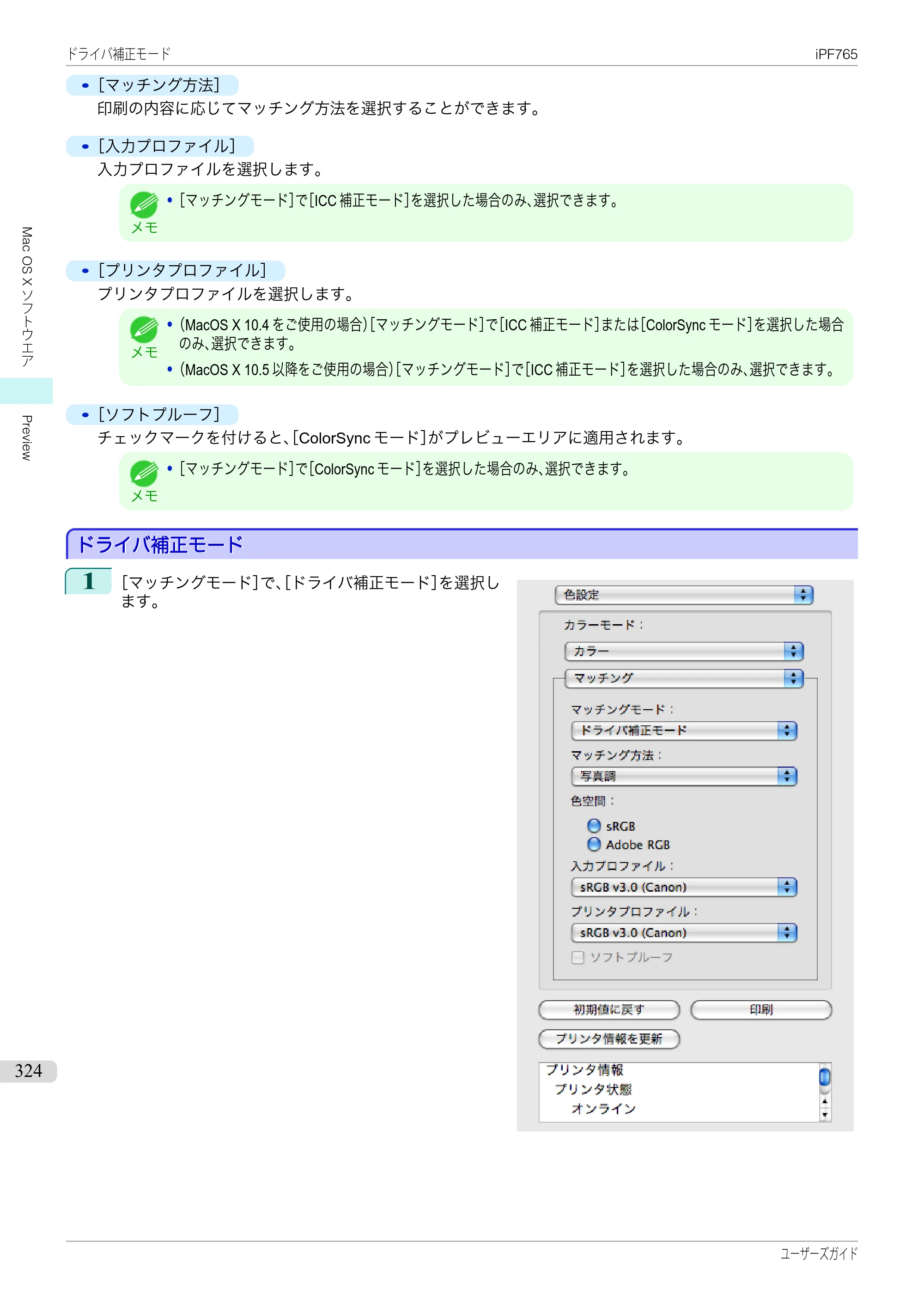Toggle the ソフトプルーフ checkbox
The image size is (924, 1307).
(x=578, y=957)
